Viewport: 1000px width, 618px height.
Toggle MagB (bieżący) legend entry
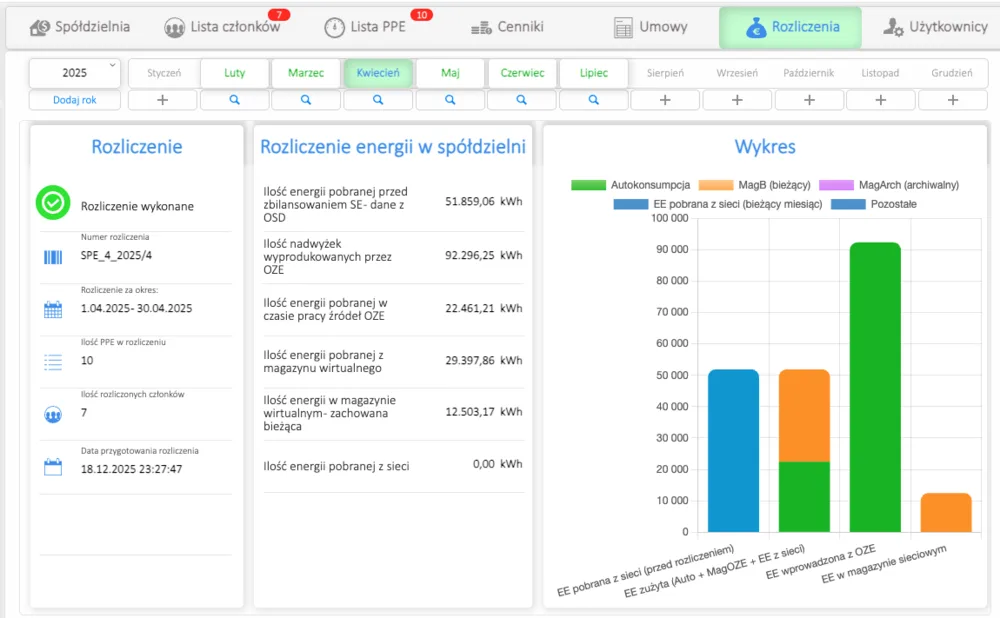click(x=754, y=185)
